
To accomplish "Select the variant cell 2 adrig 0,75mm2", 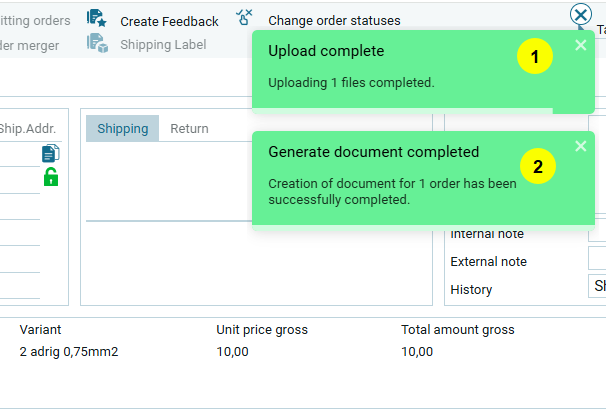I will point(68,351).
